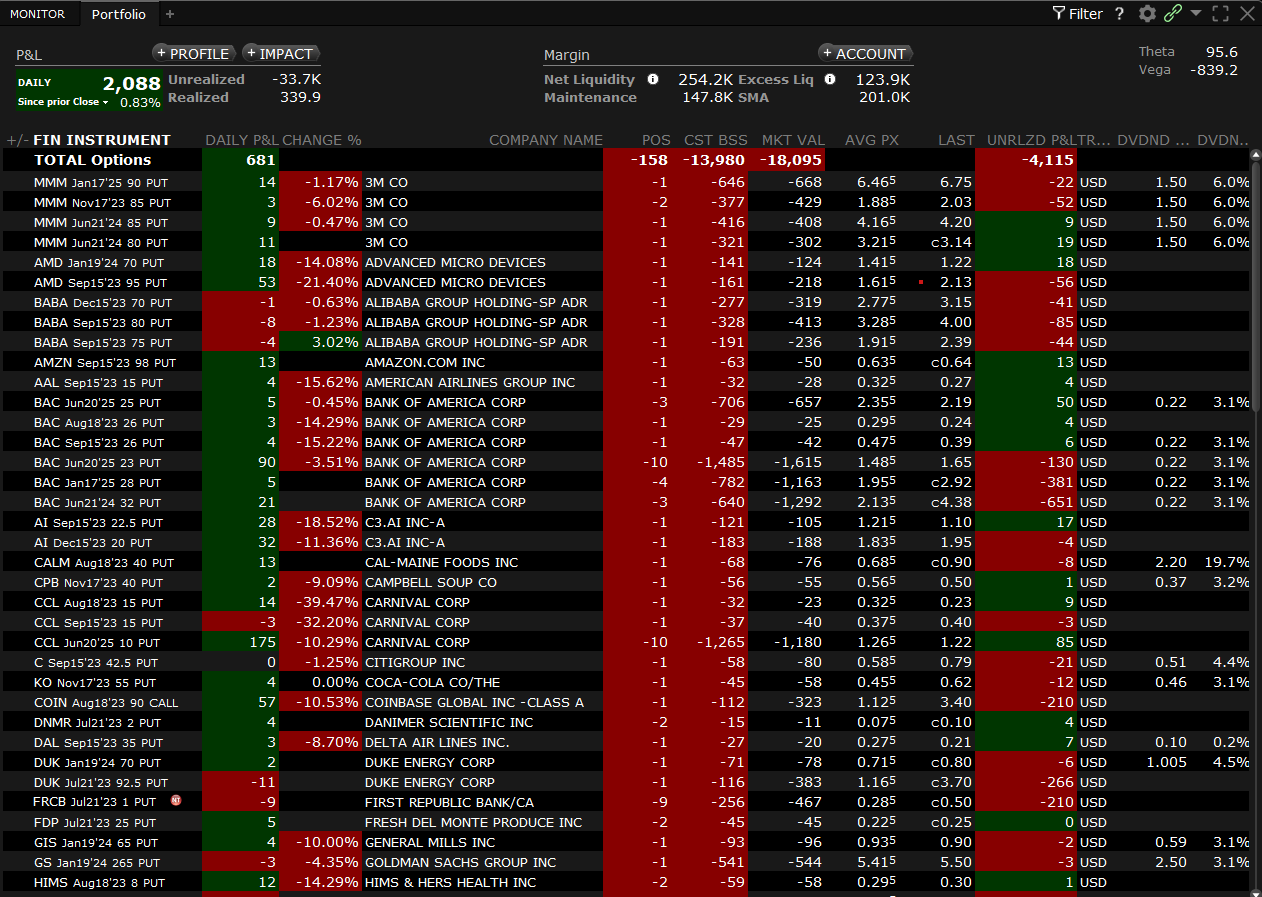Click the Excess Liq info icon
Screen dimensions: 1262x897
point(829,79)
